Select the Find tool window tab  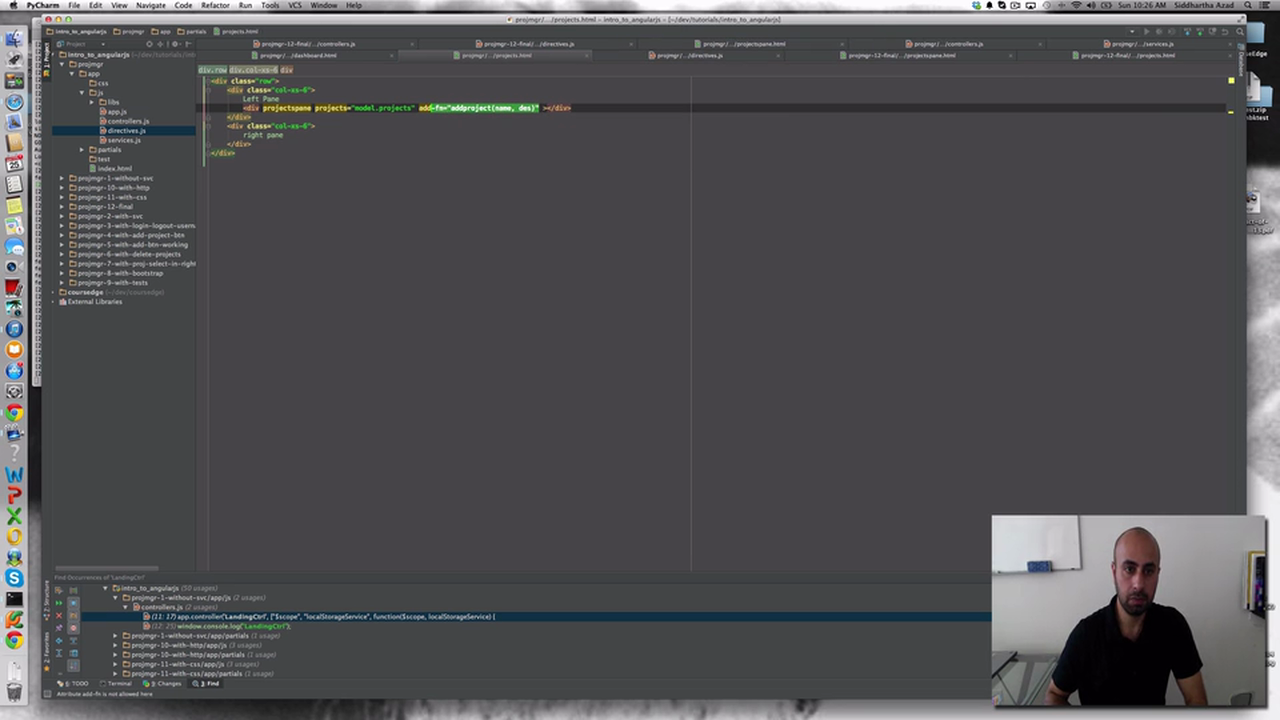[208, 683]
